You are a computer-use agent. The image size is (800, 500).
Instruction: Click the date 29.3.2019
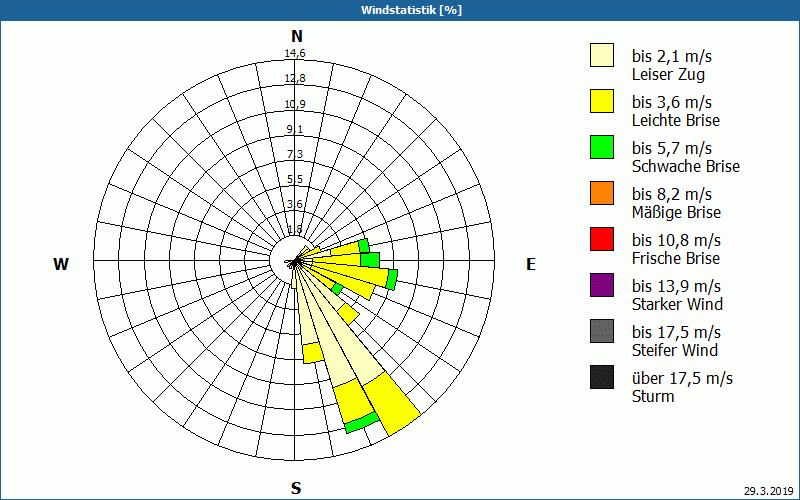point(769,491)
